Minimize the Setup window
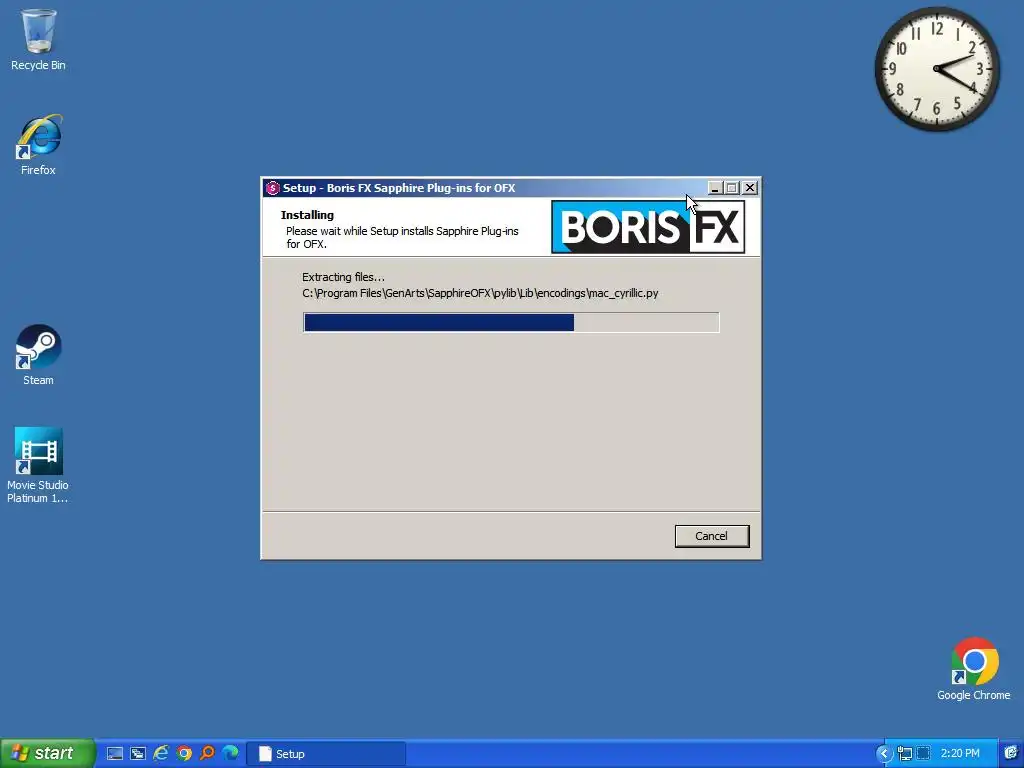Screen dimensions: 1024x768 pyautogui.click(x=715, y=188)
